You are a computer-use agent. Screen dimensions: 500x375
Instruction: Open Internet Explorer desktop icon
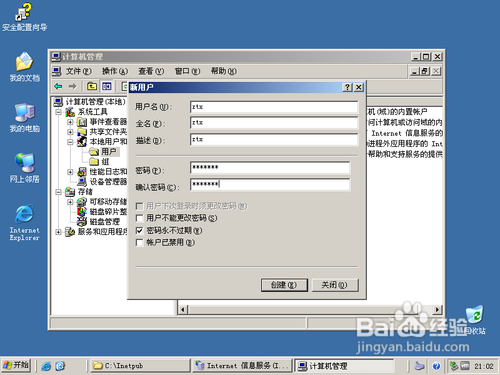(x=24, y=222)
